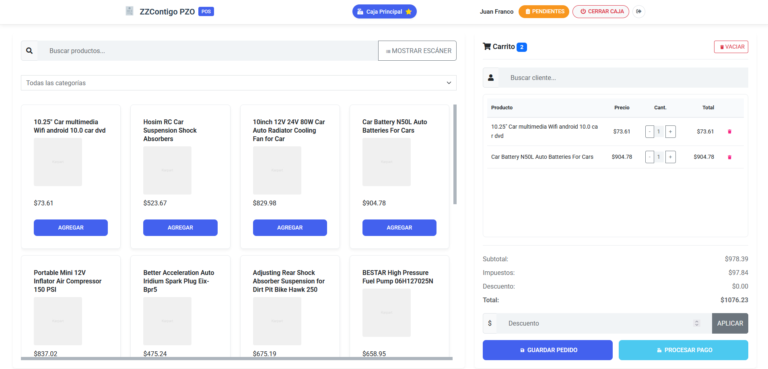
Task: Click the Precio column header
Action: pos(622,107)
